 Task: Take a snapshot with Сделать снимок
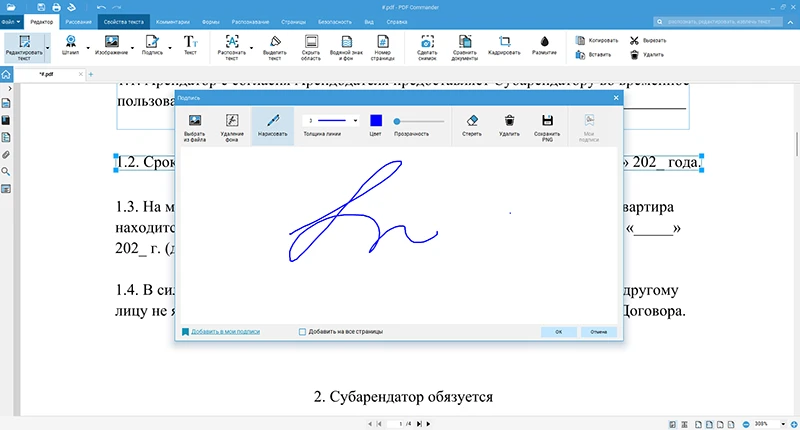[427, 47]
